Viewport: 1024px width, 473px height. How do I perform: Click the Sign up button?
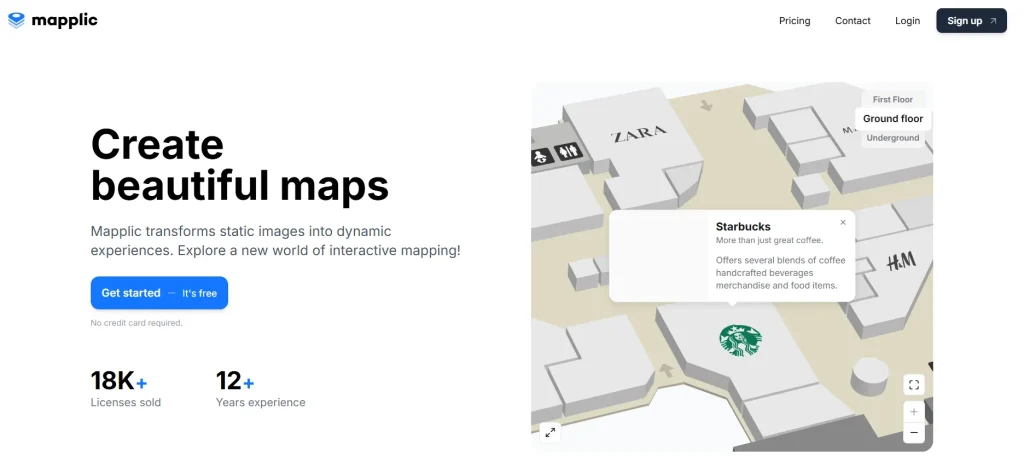[971, 21]
